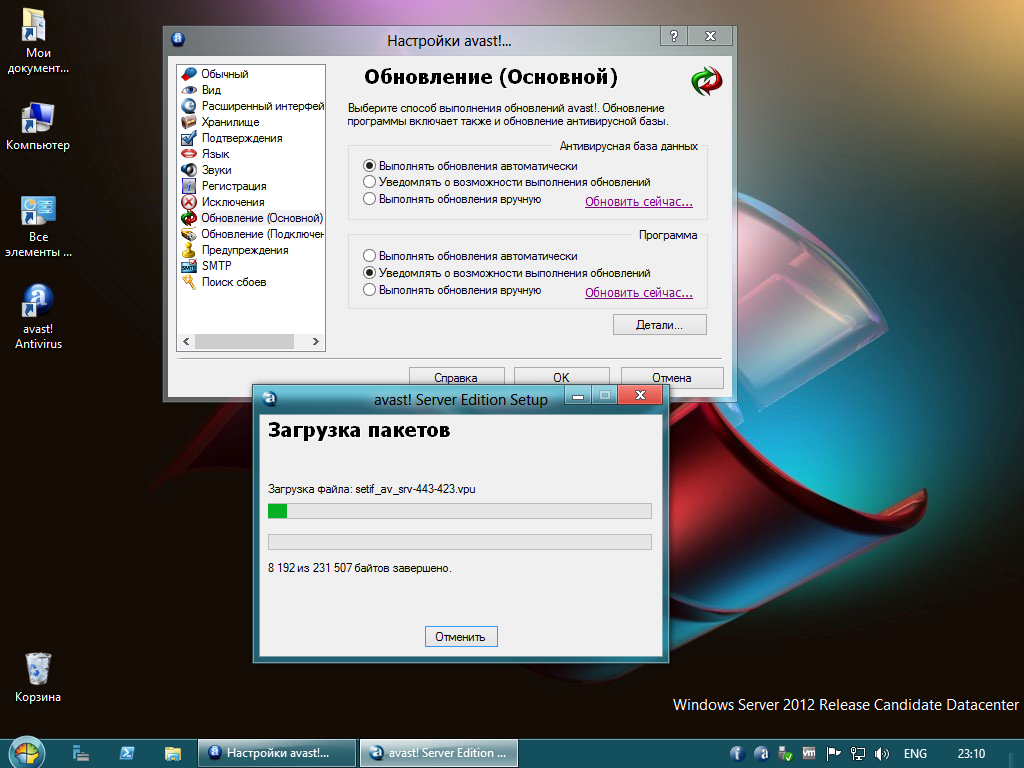Select the Обновление (Основной) arrows icon
The height and width of the screenshot is (768, 1024).
[189, 218]
